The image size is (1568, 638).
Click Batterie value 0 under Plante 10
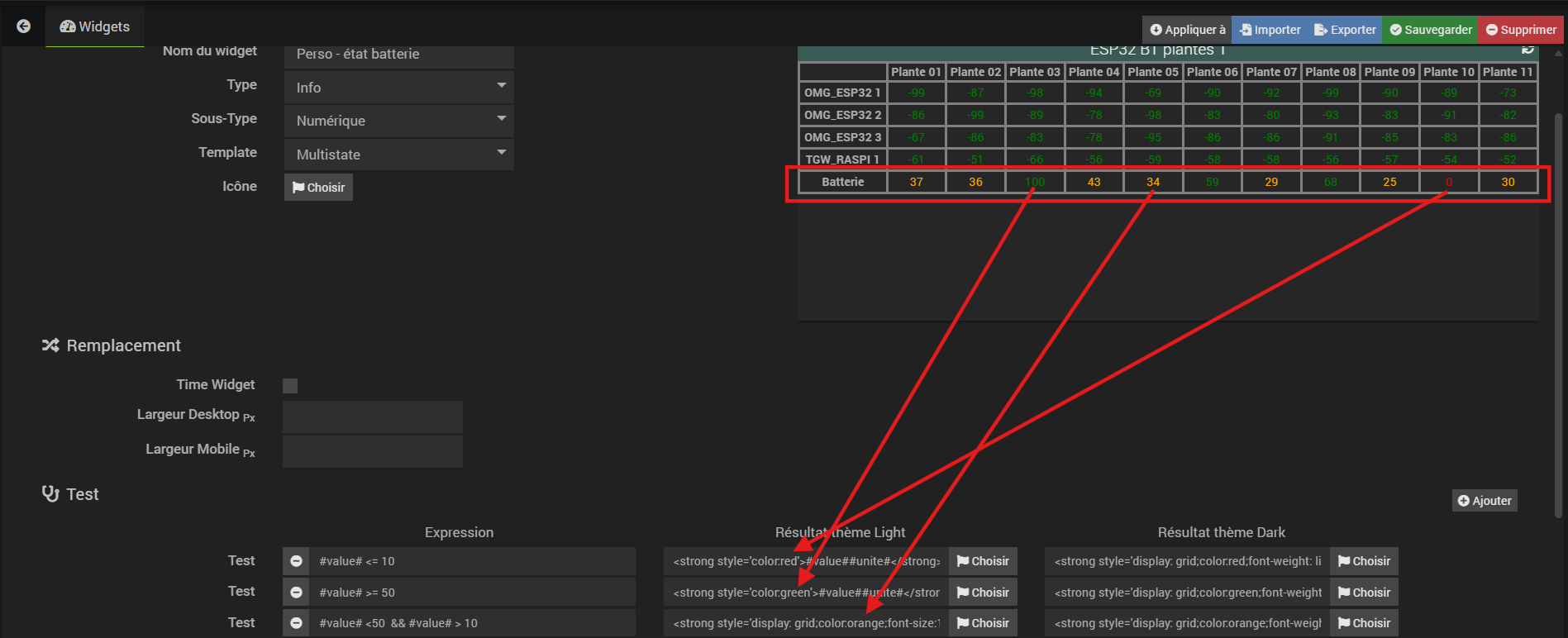(1449, 182)
